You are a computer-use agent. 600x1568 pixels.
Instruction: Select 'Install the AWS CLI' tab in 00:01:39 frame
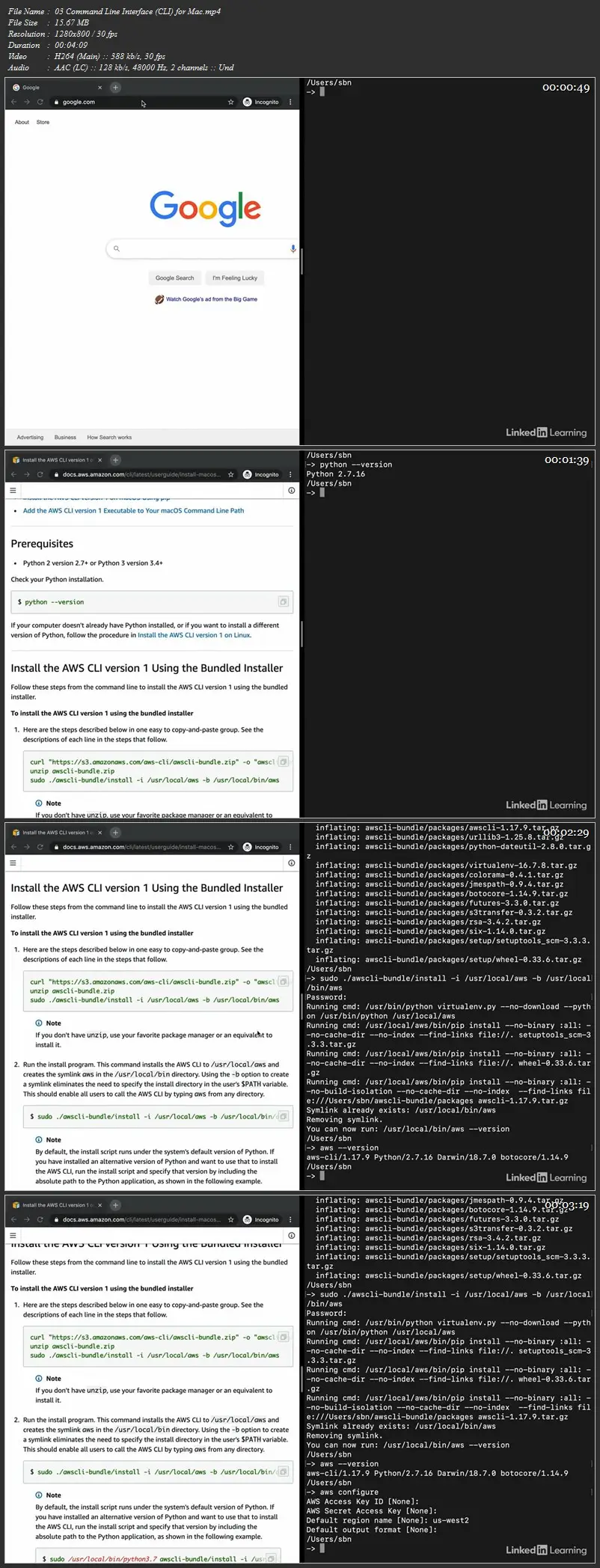click(x=56, y=460)
